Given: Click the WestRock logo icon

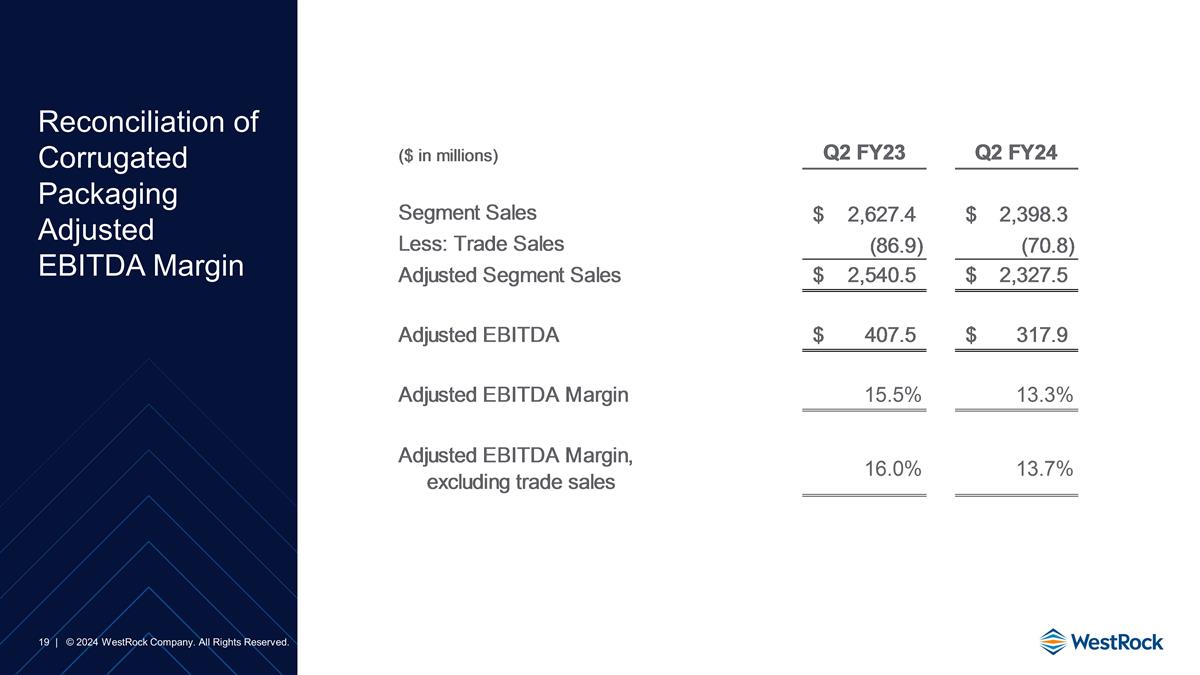Looking at the screenshot, I should 1053,641.
